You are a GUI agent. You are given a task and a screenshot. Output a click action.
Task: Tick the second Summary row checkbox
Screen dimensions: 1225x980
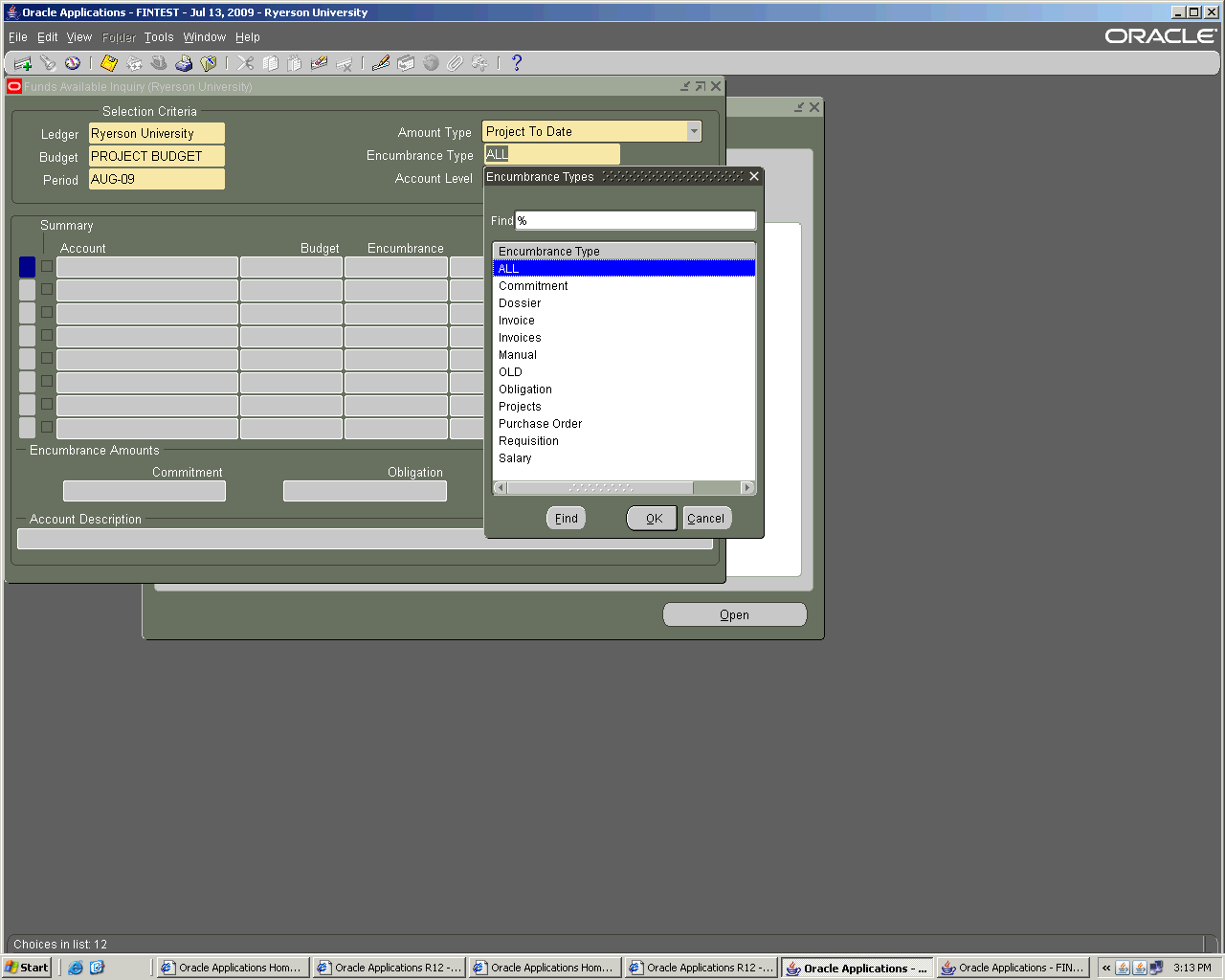(47, 289)
